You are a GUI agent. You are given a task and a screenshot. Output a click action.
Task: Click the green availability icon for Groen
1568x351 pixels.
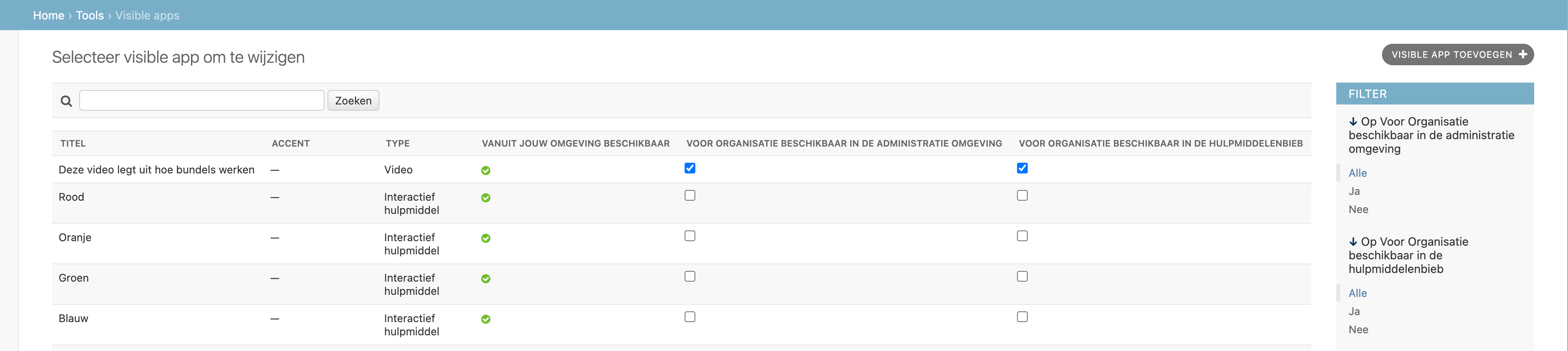click(486, 279)
